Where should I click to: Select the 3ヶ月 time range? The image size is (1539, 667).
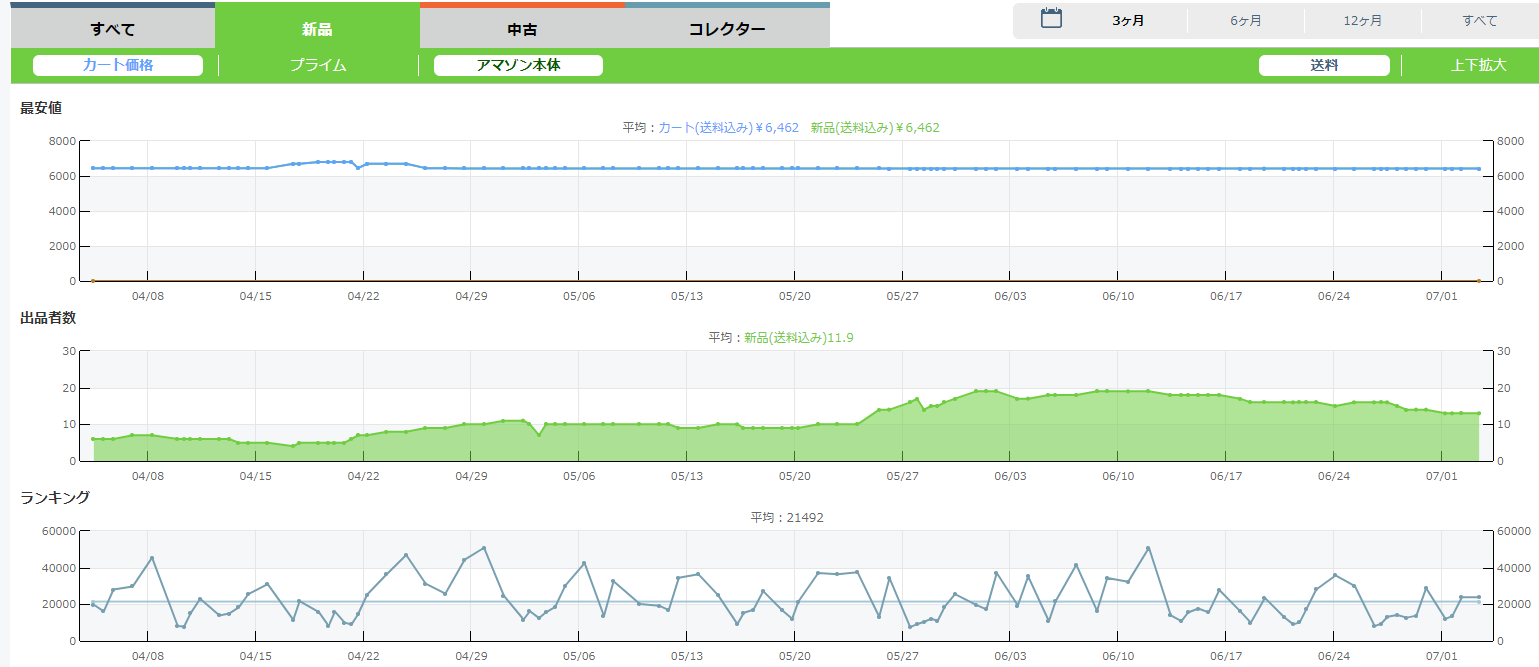click(x=1128, y=21)
